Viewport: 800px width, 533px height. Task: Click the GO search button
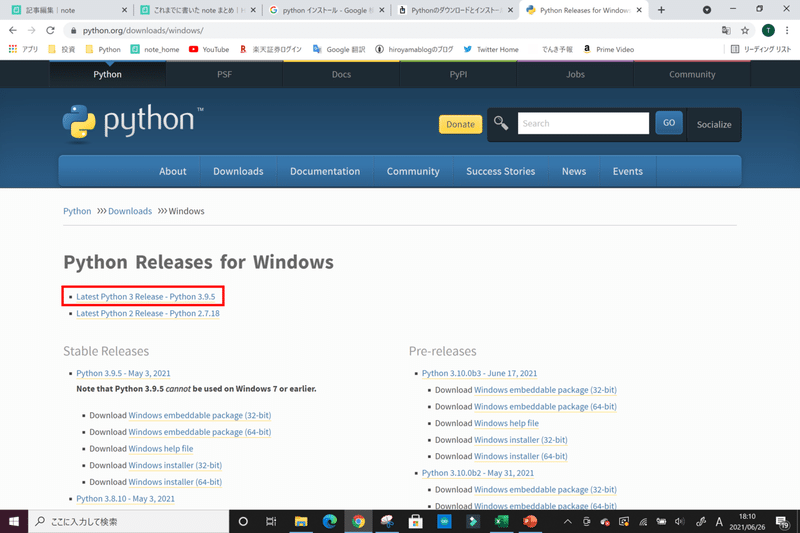pyautogui.click(x=669, y=123)
